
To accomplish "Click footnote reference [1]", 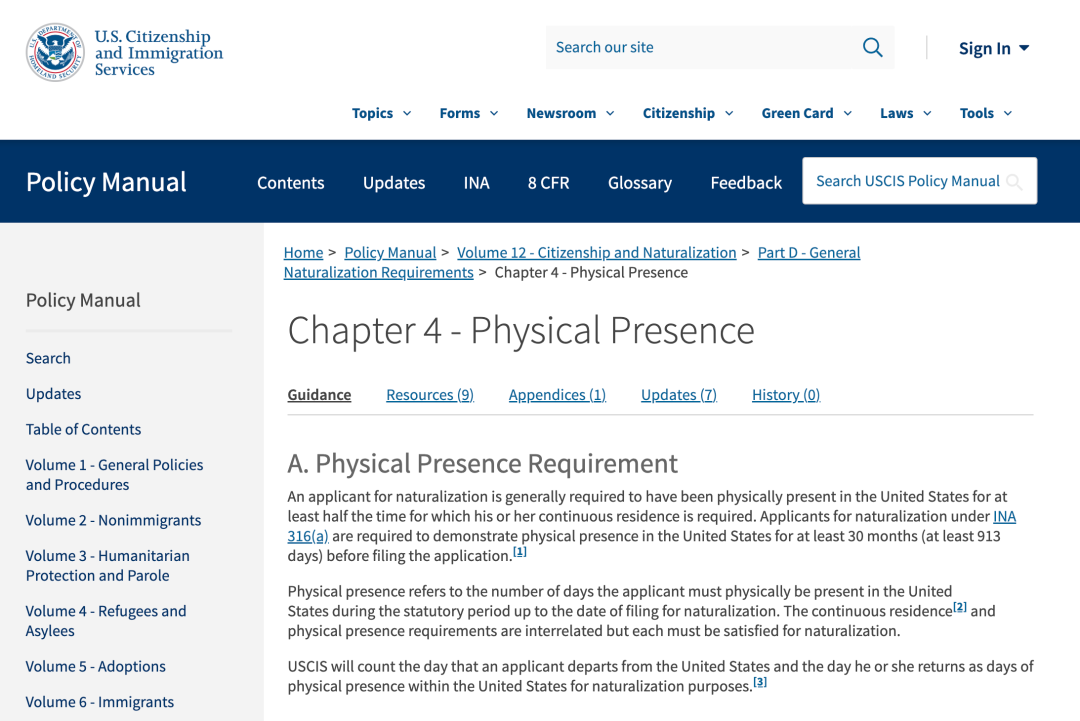I will [520, 552].
